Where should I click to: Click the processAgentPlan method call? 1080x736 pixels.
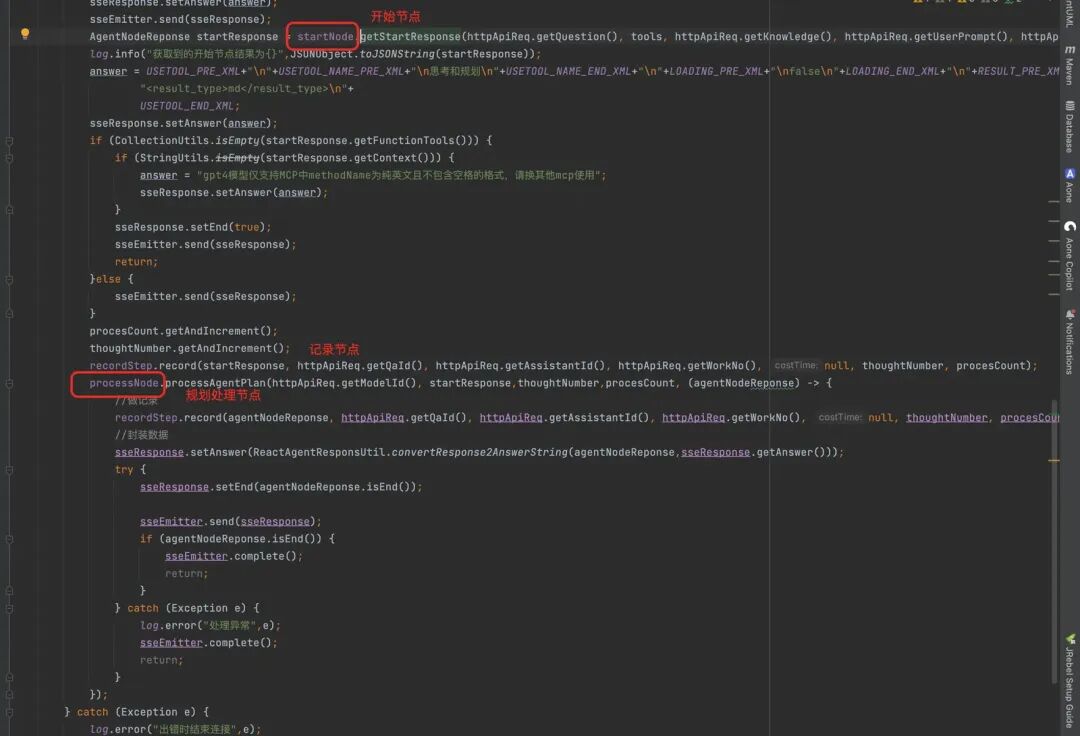click(x=216, y=383)
